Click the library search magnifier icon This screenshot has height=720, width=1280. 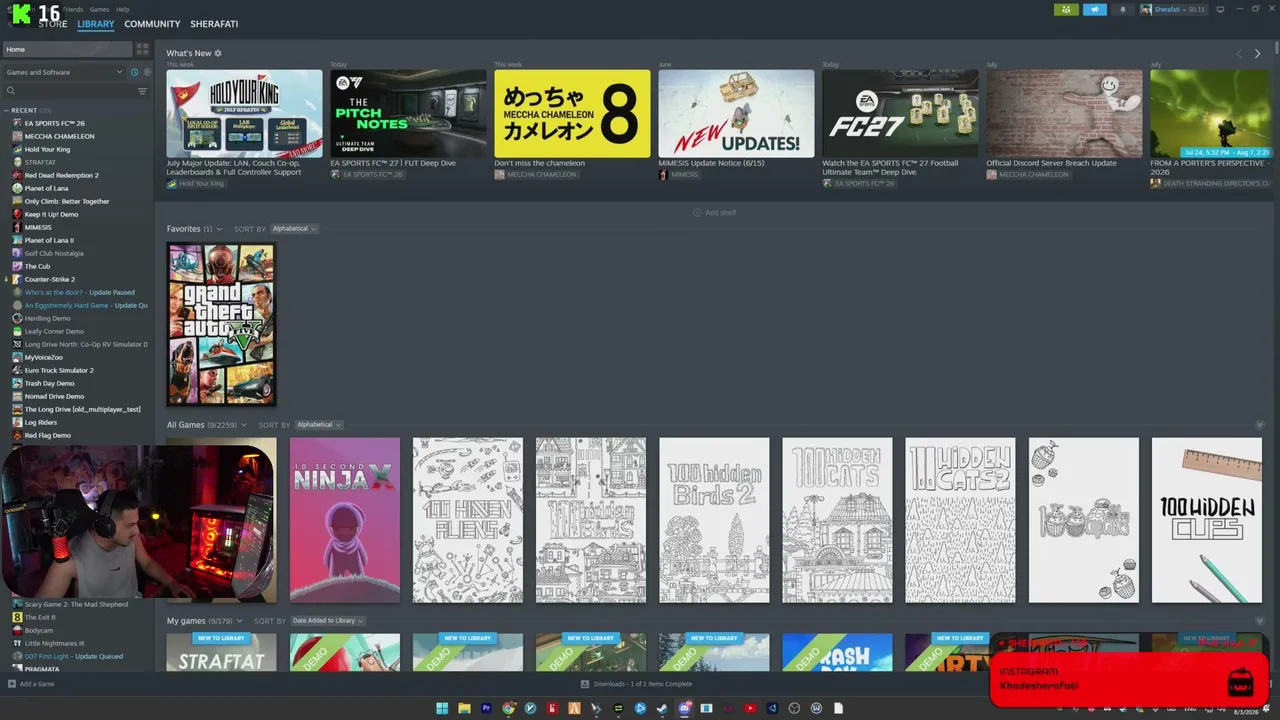[x=10, y=91]
